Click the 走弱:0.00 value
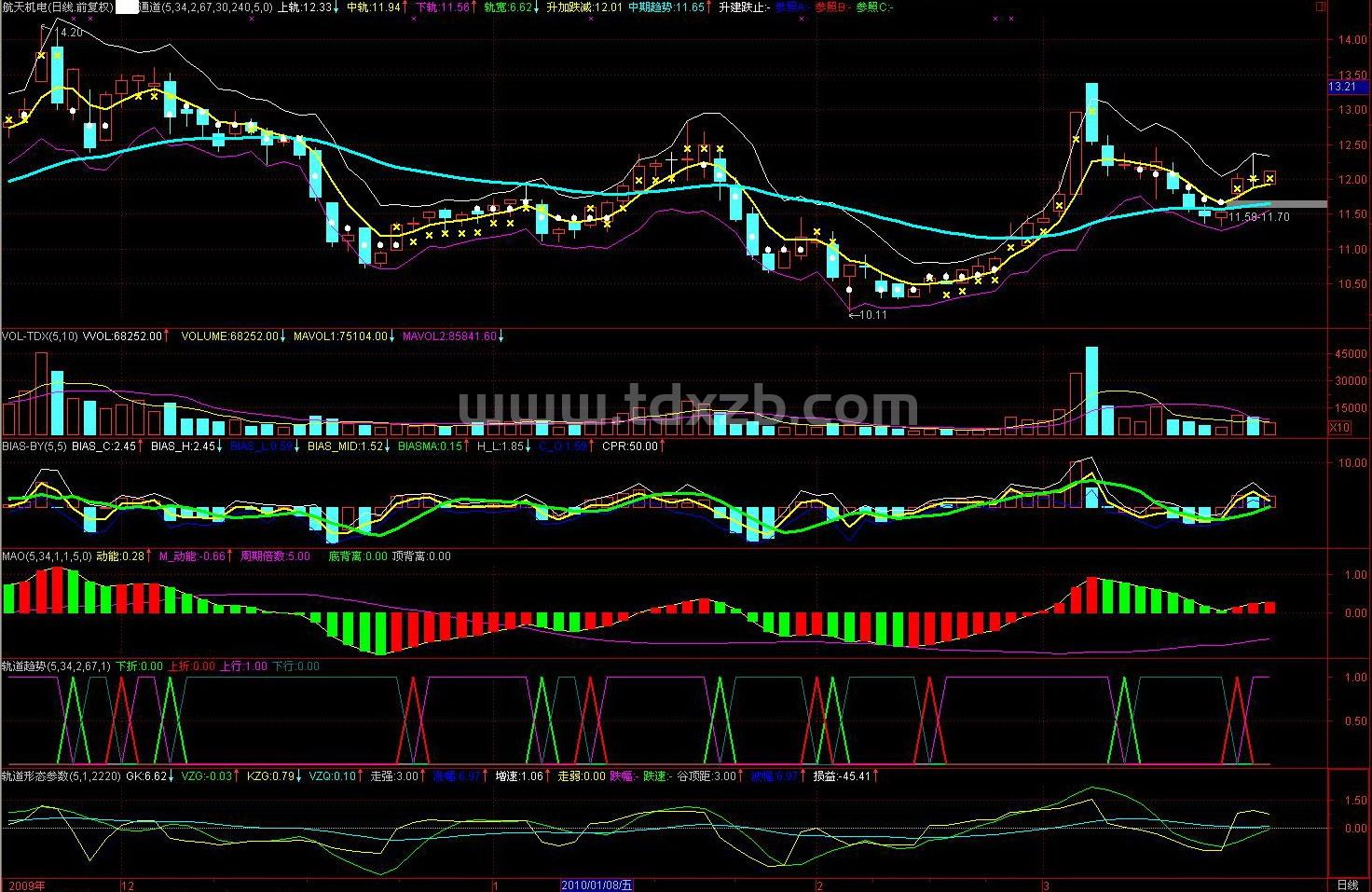 coord(582,776)
